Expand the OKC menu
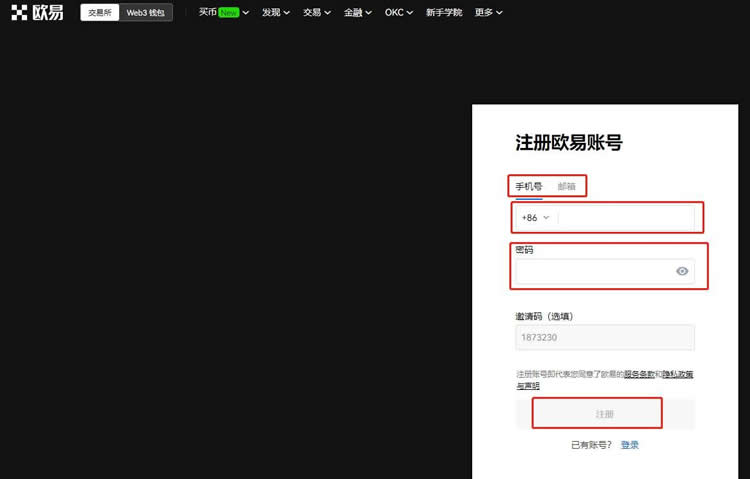Screen dimensions: 750x479 [399, 13]
